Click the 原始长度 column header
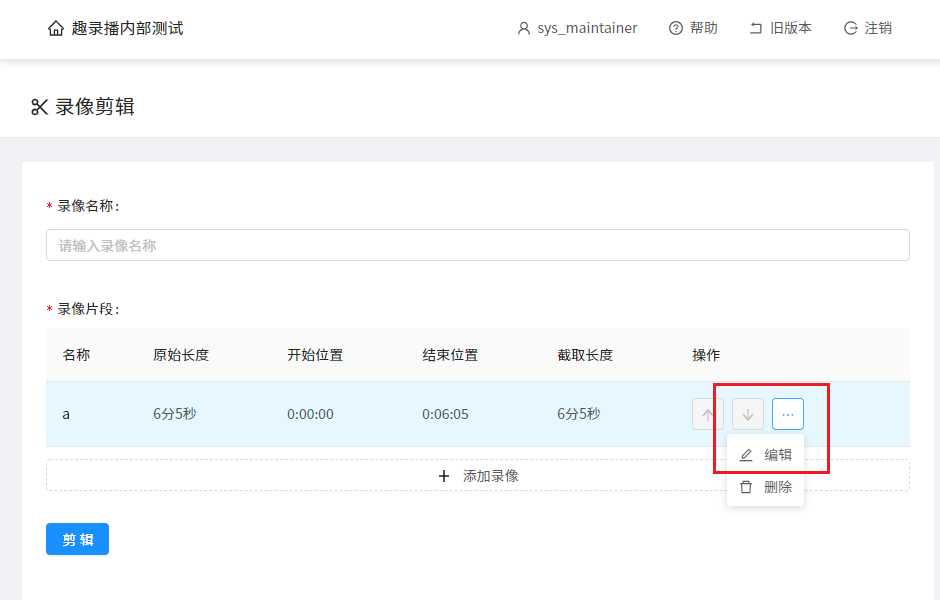940x600 pixels. [x=181, y=355]
